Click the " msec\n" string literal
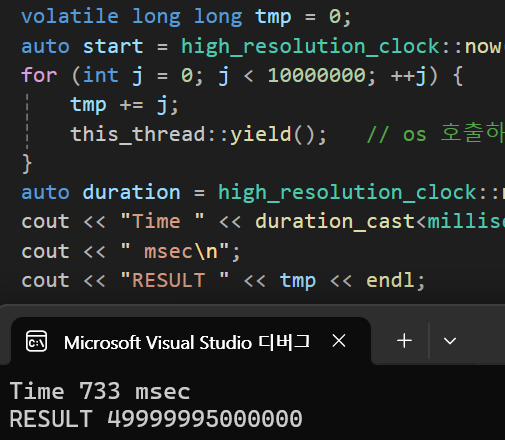 tap(175, 251)
